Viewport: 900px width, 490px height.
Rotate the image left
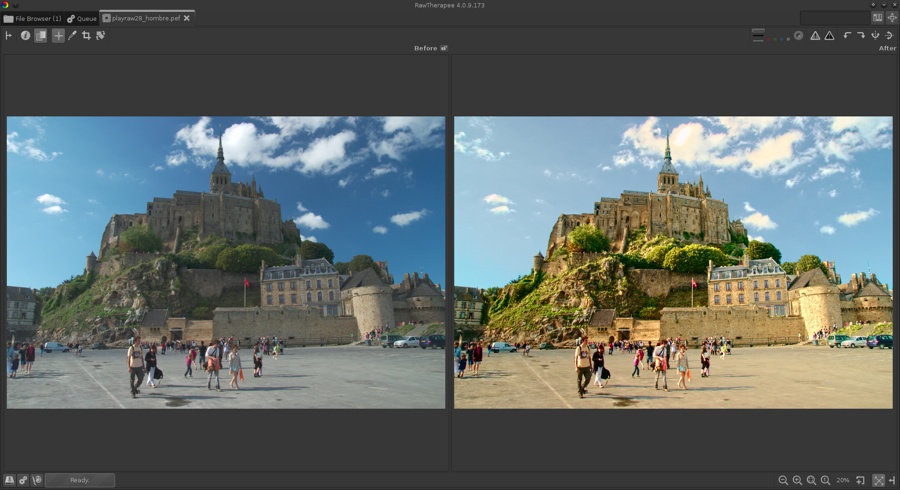tap(847, 35)
